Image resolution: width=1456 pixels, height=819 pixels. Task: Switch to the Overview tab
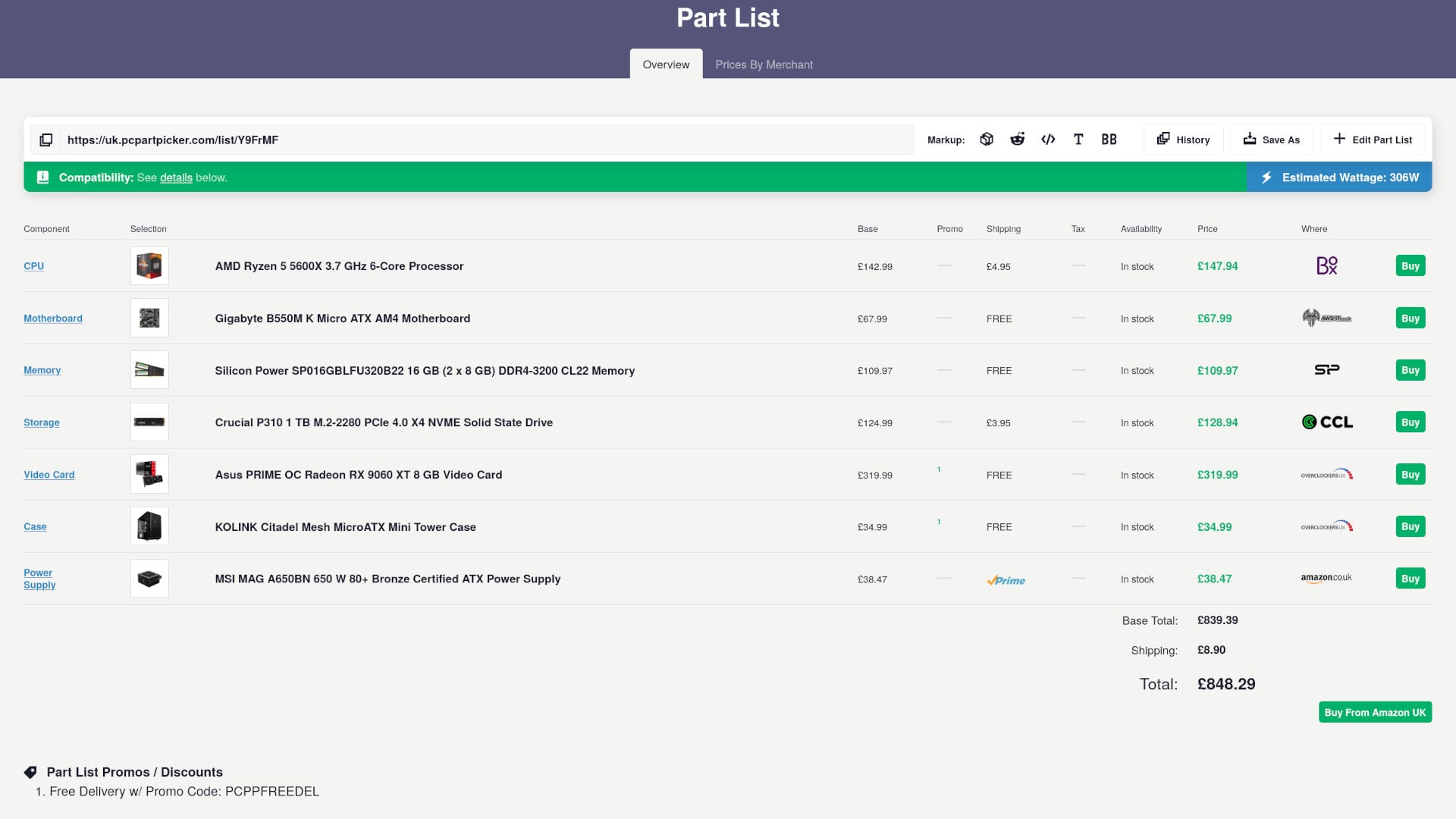(666, 64)
